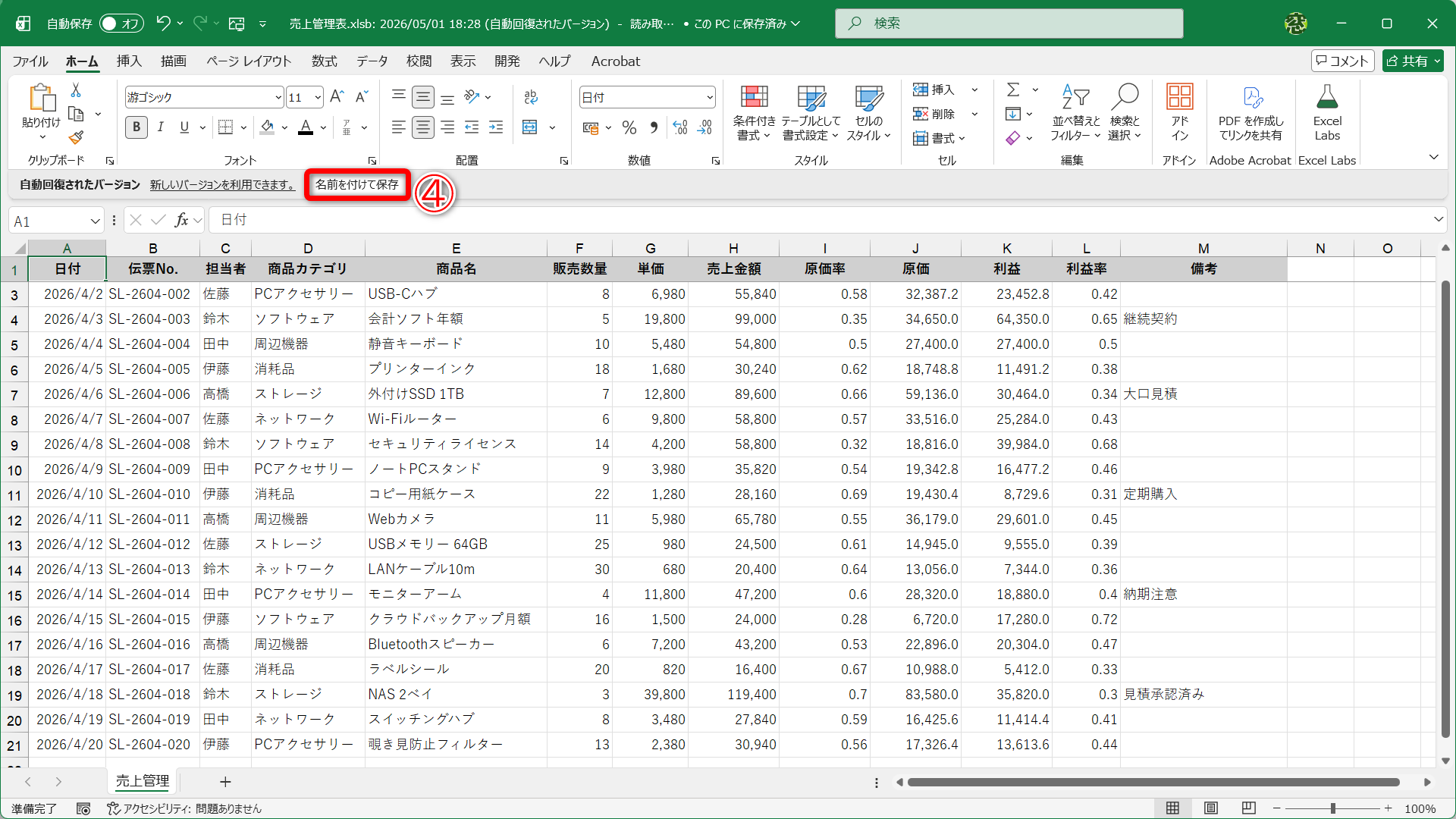1456x819 pixels.
Task: Open Find and Select menu
Action: (1125, 112)
